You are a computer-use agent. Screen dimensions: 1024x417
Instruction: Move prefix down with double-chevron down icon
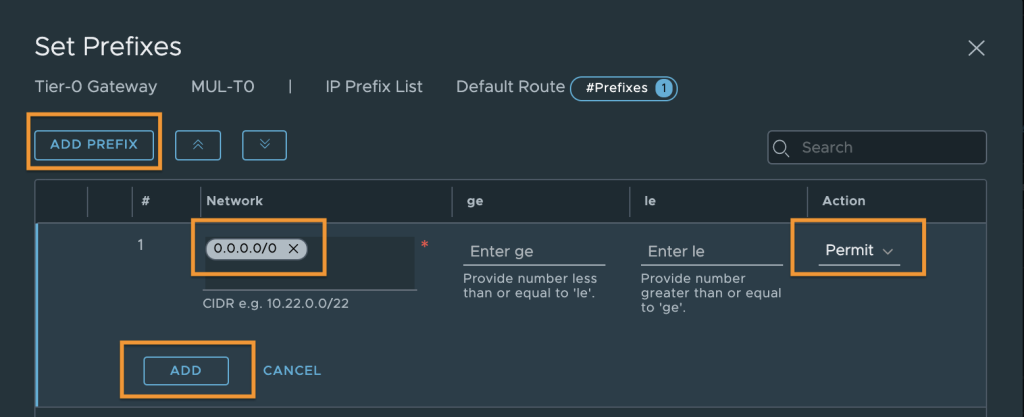click(x=264, y=146)
